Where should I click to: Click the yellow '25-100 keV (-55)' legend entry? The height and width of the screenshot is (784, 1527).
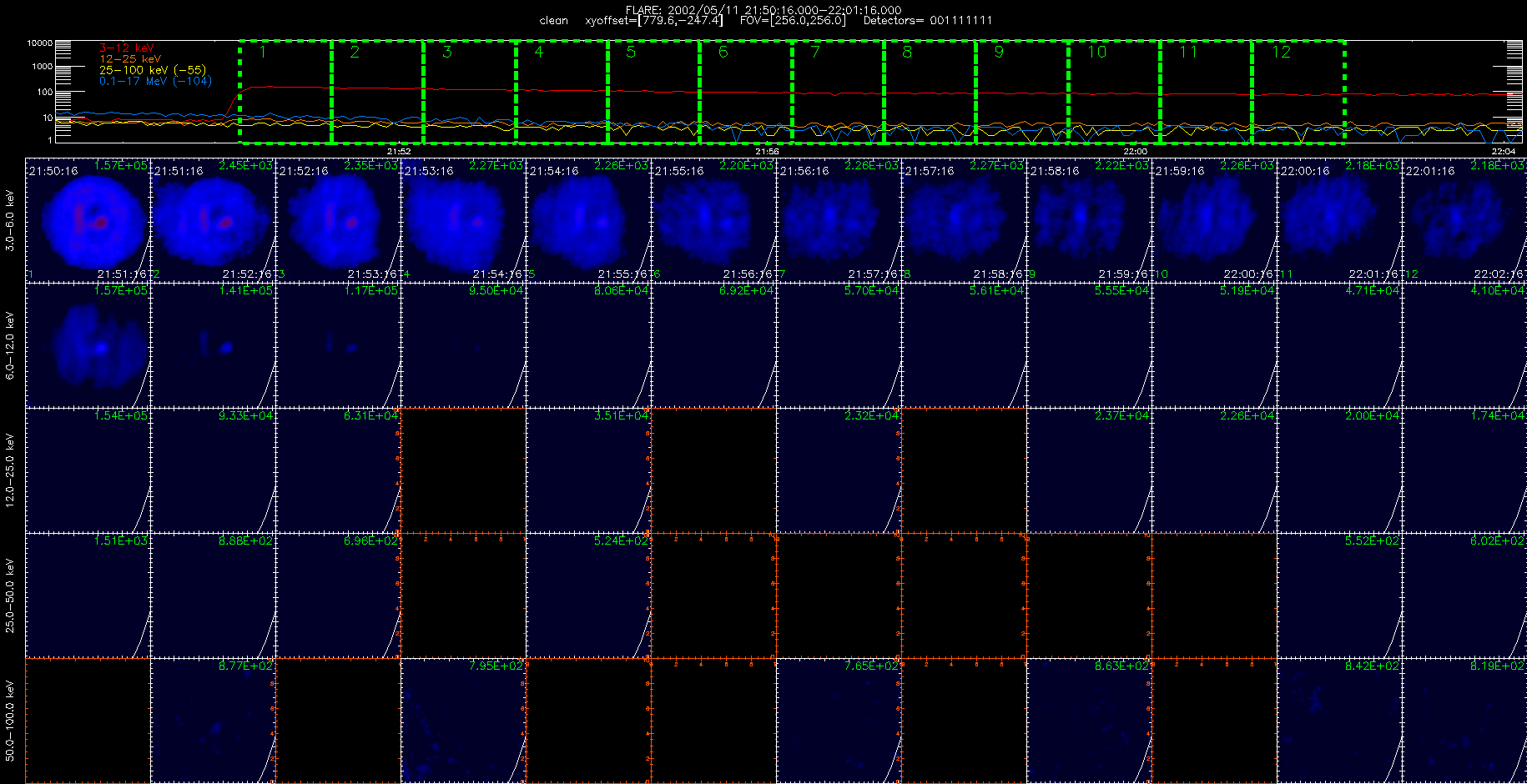pos(153,70)
